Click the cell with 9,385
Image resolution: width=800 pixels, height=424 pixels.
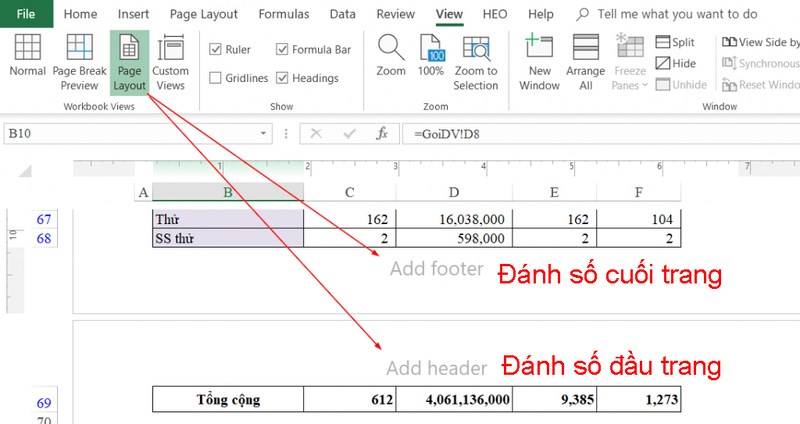(x=555, y=399)
